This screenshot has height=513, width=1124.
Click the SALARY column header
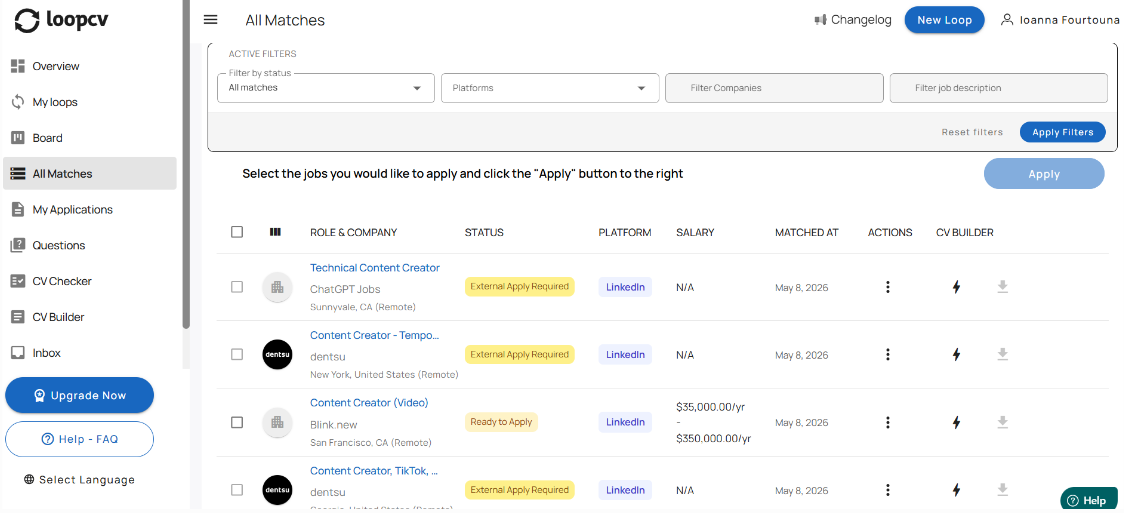[x=695, y=232]
